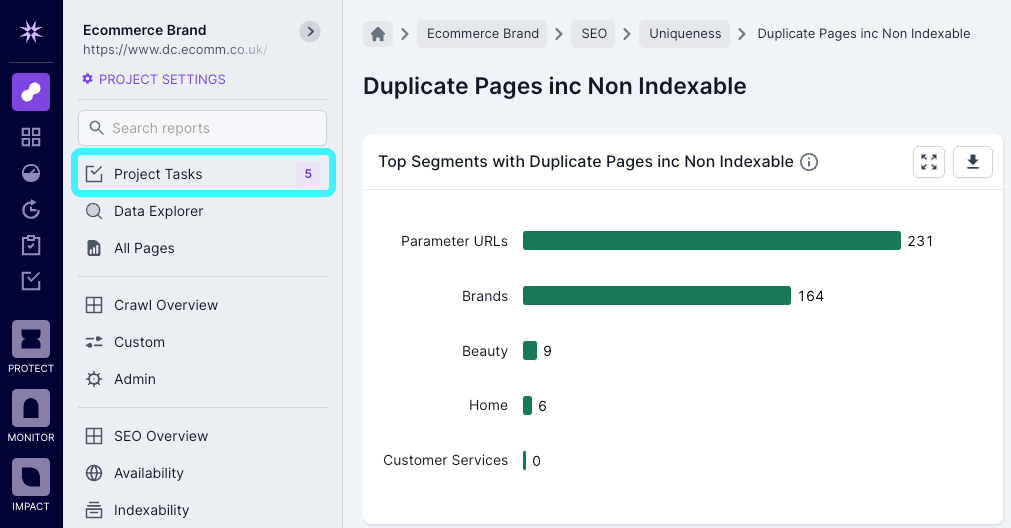Click the Parameter URLs bar
This screenshot has height=528, width=1011.
[712, 240]
